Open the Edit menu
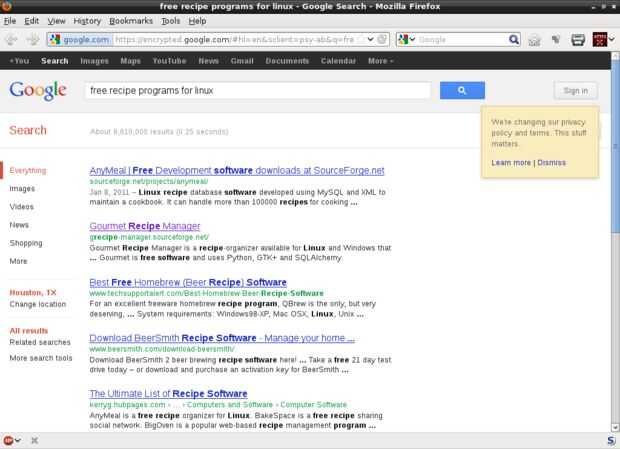 click(31, 21)
